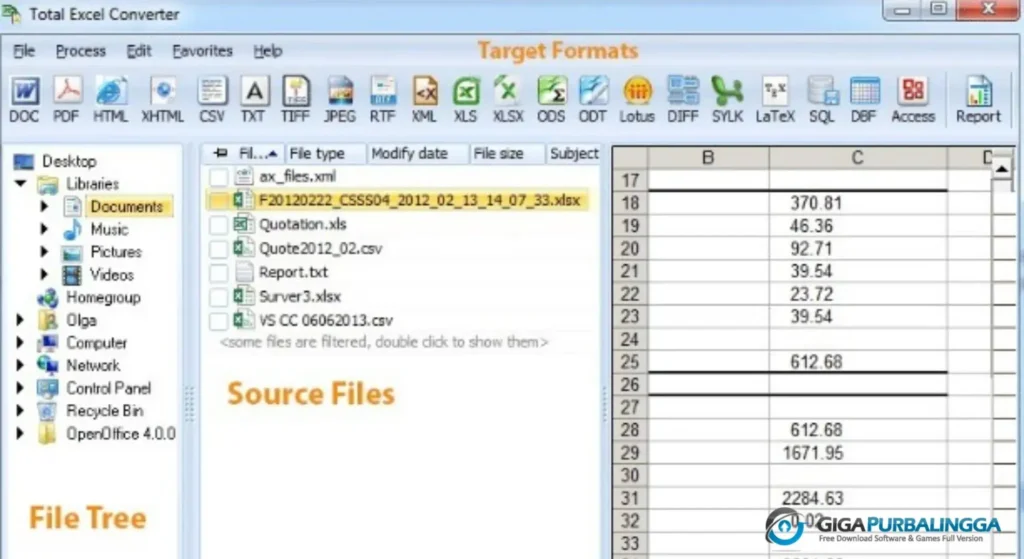The height and width of the screenshot is (559, 1024).
Task: Select the Report.txt checkbox
Action: coord(218,273)
